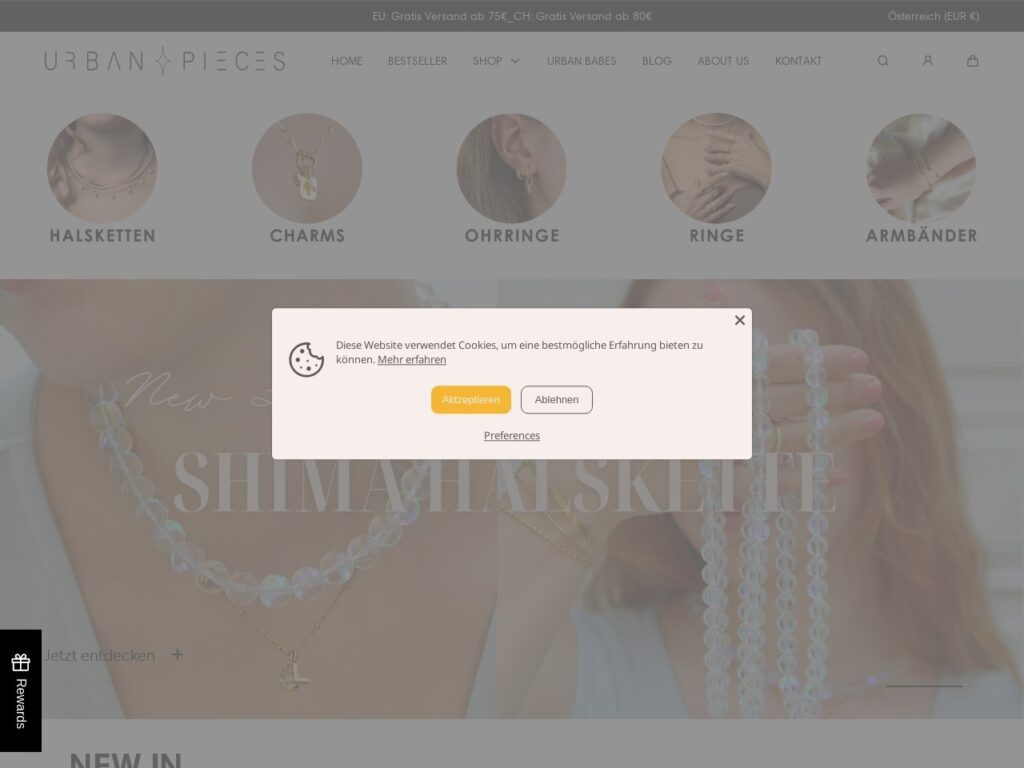Viewport: 1024px width, 768px height.
Task: Open cookie Preferences settings
Action: (511, 436)
